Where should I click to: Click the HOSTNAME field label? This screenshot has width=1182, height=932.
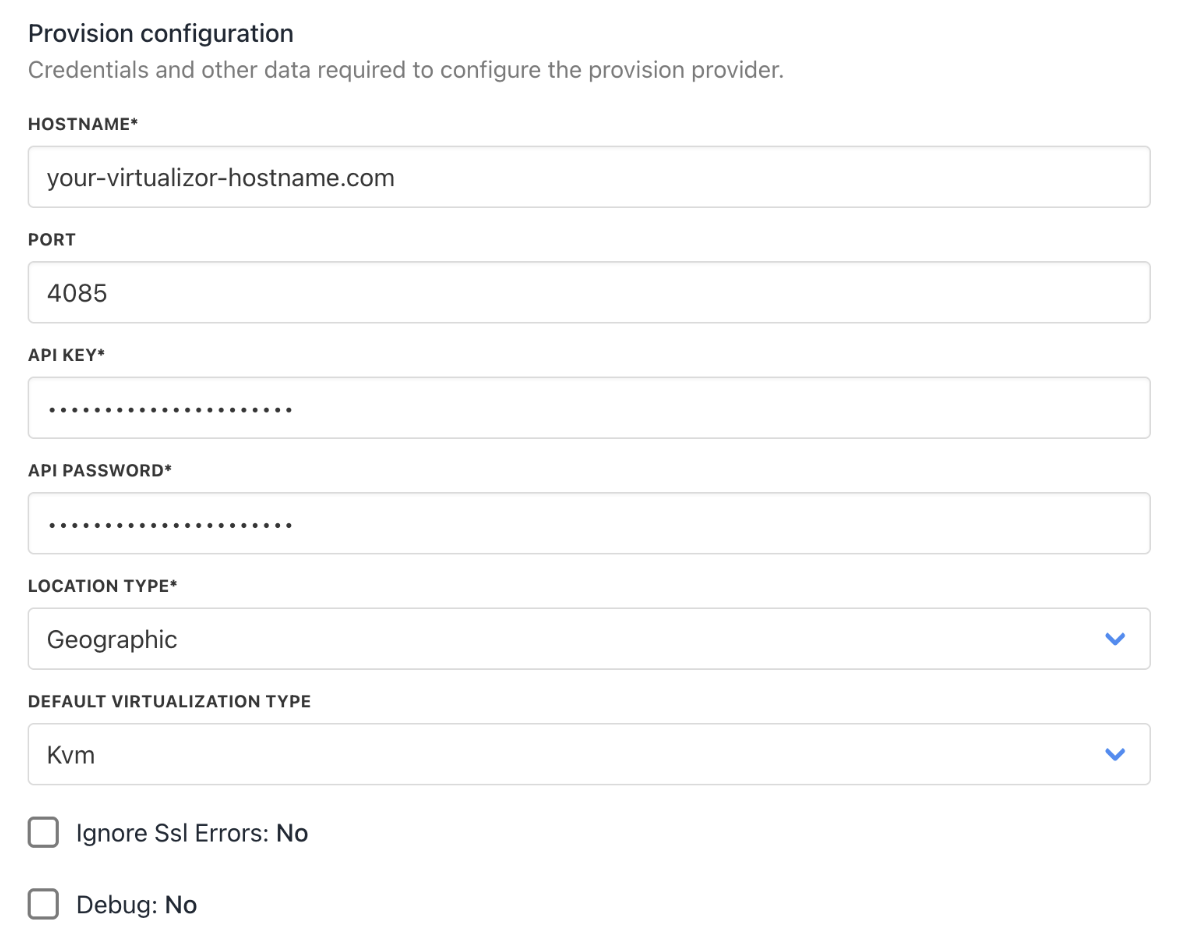click(x=83, y=124)
